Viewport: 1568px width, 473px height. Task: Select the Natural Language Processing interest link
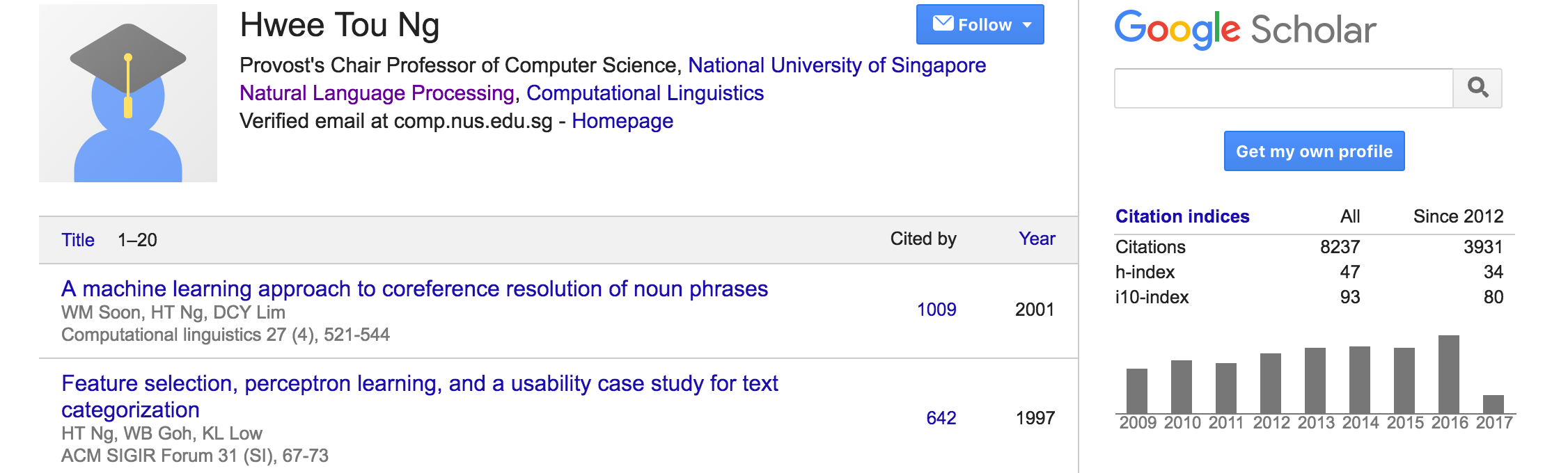coord(377,93)
